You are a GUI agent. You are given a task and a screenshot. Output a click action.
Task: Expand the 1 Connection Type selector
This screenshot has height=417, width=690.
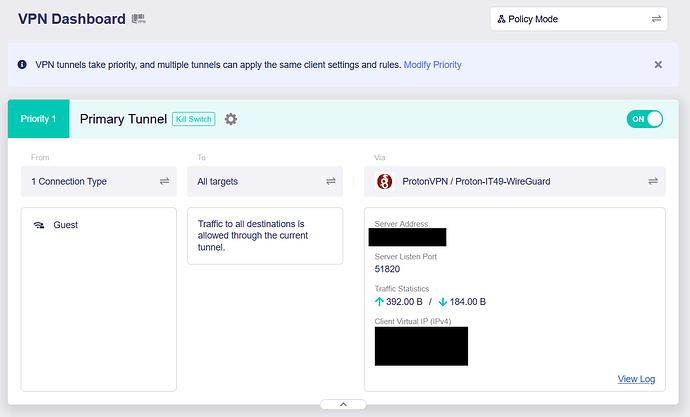click(x=100, y=181)
